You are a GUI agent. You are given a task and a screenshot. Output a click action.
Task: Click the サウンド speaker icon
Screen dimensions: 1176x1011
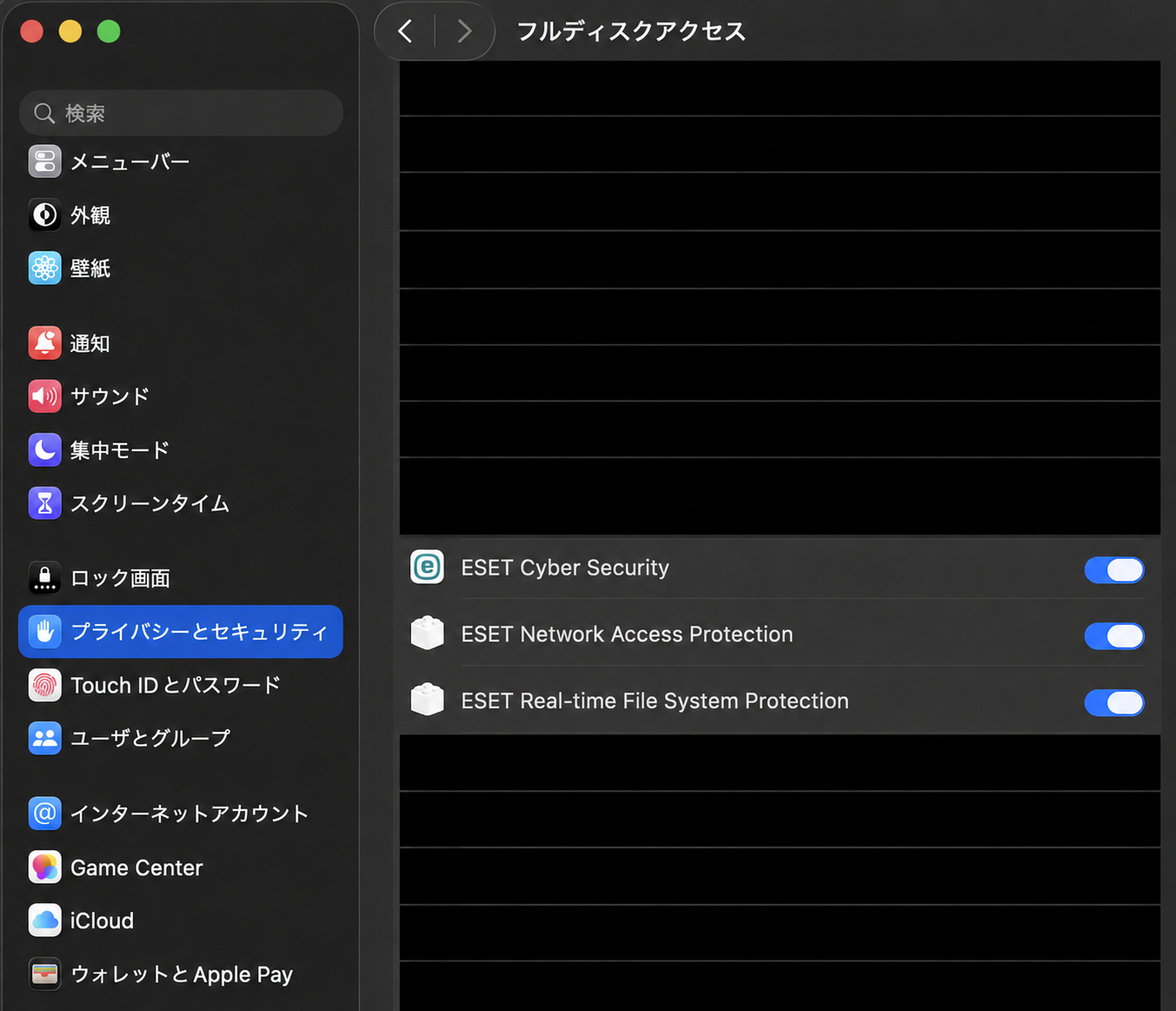[44, 396]
